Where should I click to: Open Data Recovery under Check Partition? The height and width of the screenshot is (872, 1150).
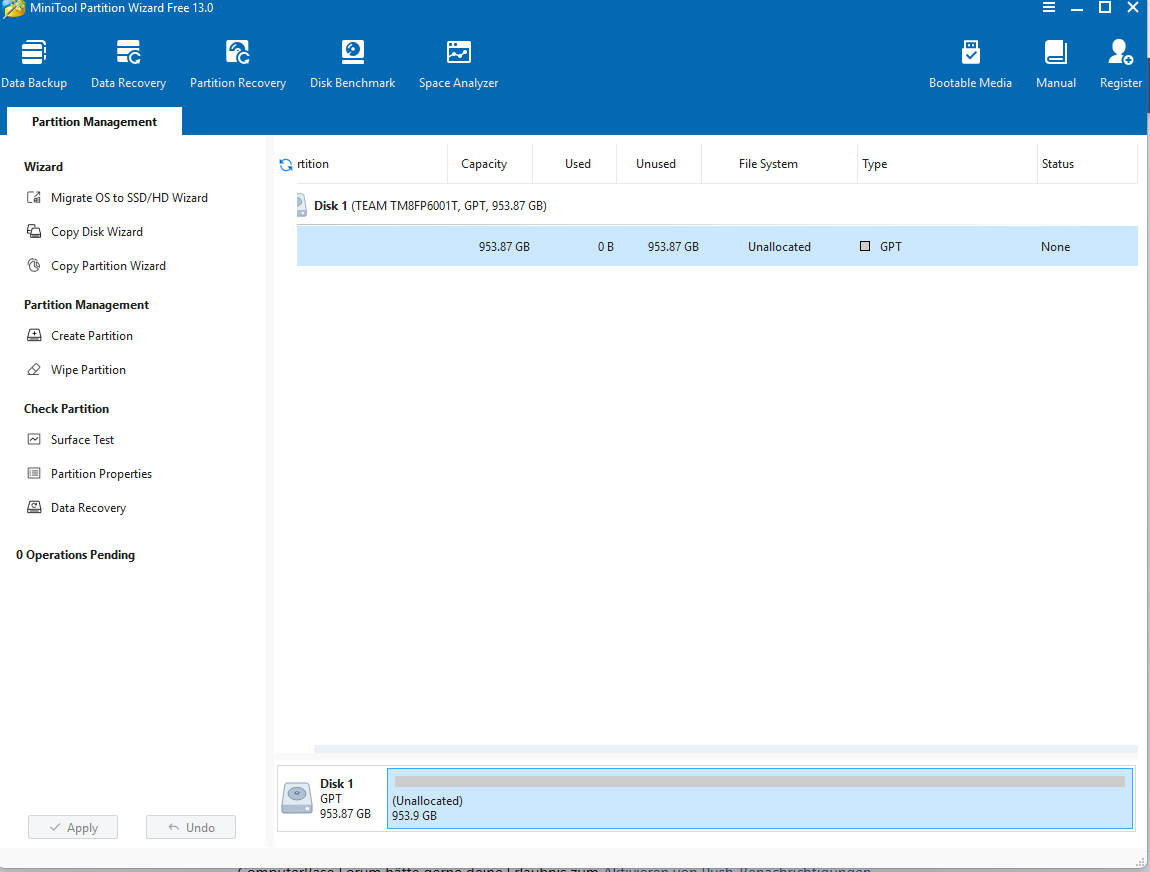coord(76,508)
